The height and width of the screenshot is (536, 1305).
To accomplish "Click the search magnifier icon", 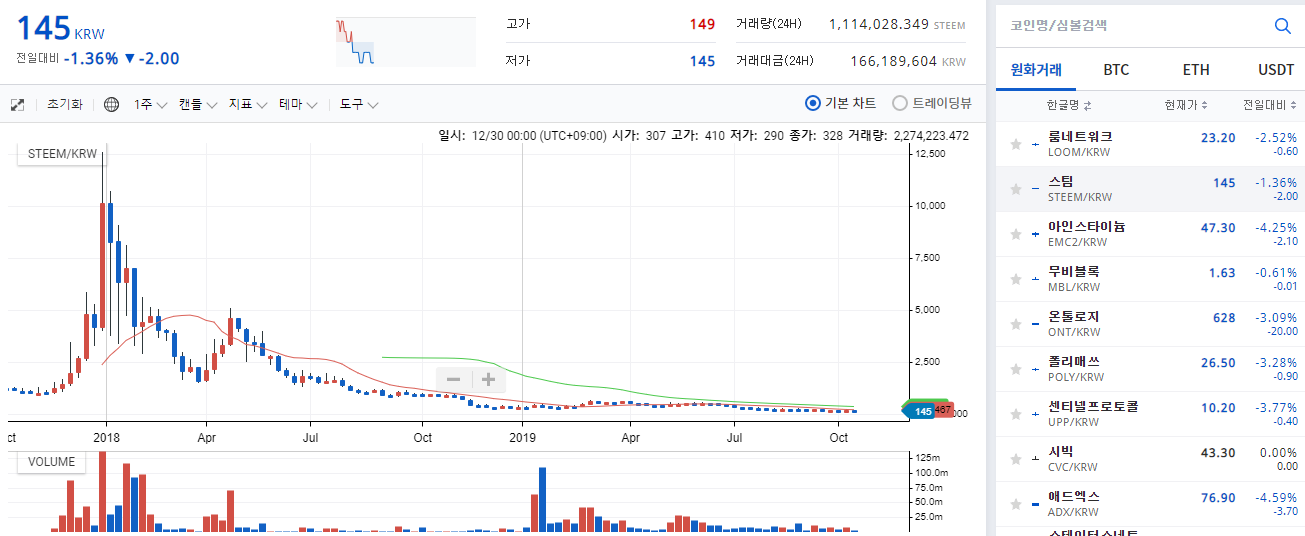I will [x=1282, y=26].
